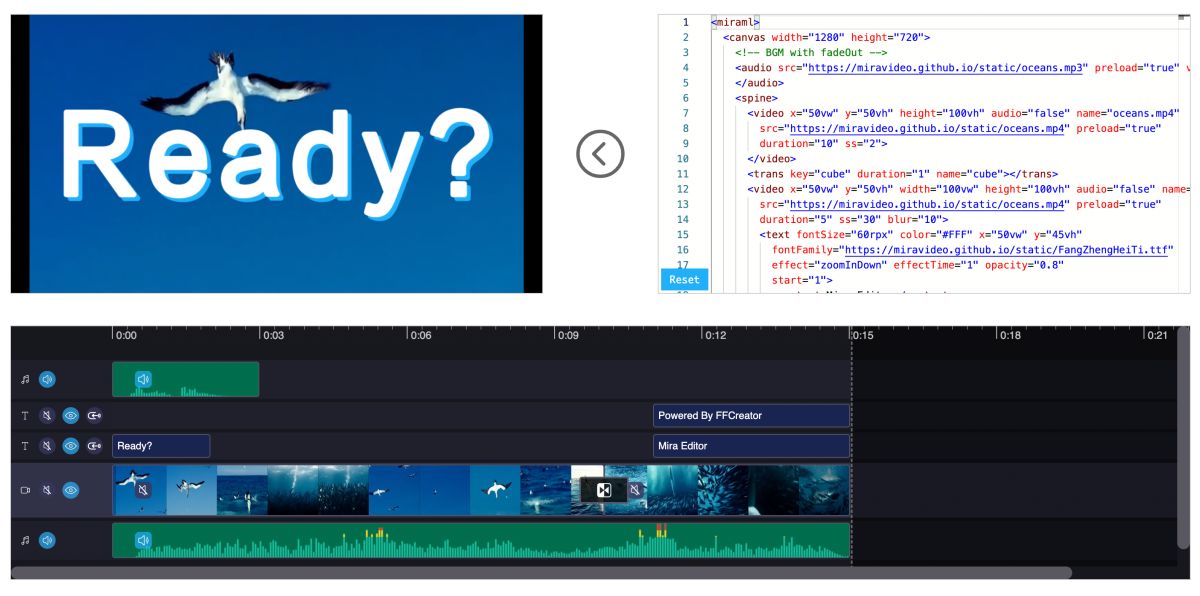Screen dimensions: 1200x596
Task: Click the canvas width="1280" line of code
Action: point(827,37)
